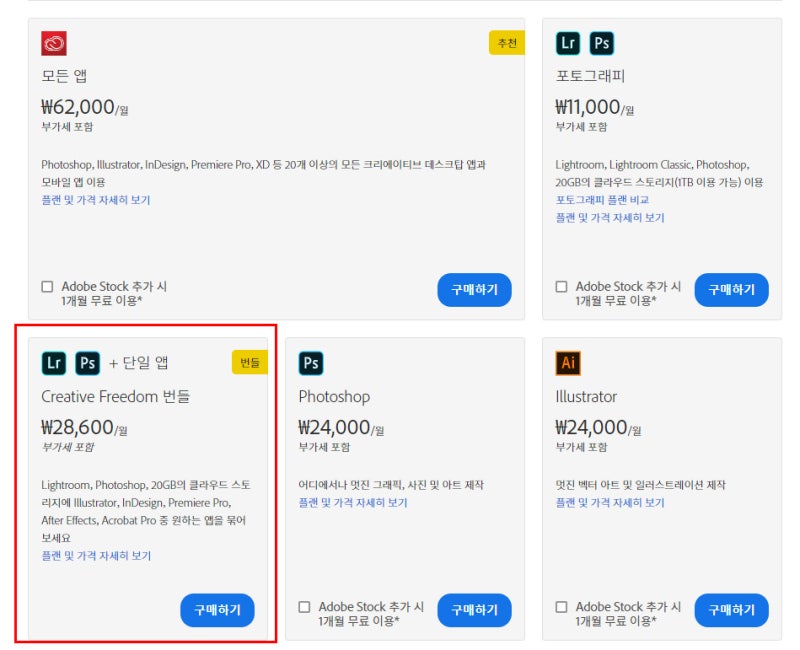Click 어디에서나 멋진 그래픽 description text
This screenshot has height=650, width=800.
click(391, 485)
